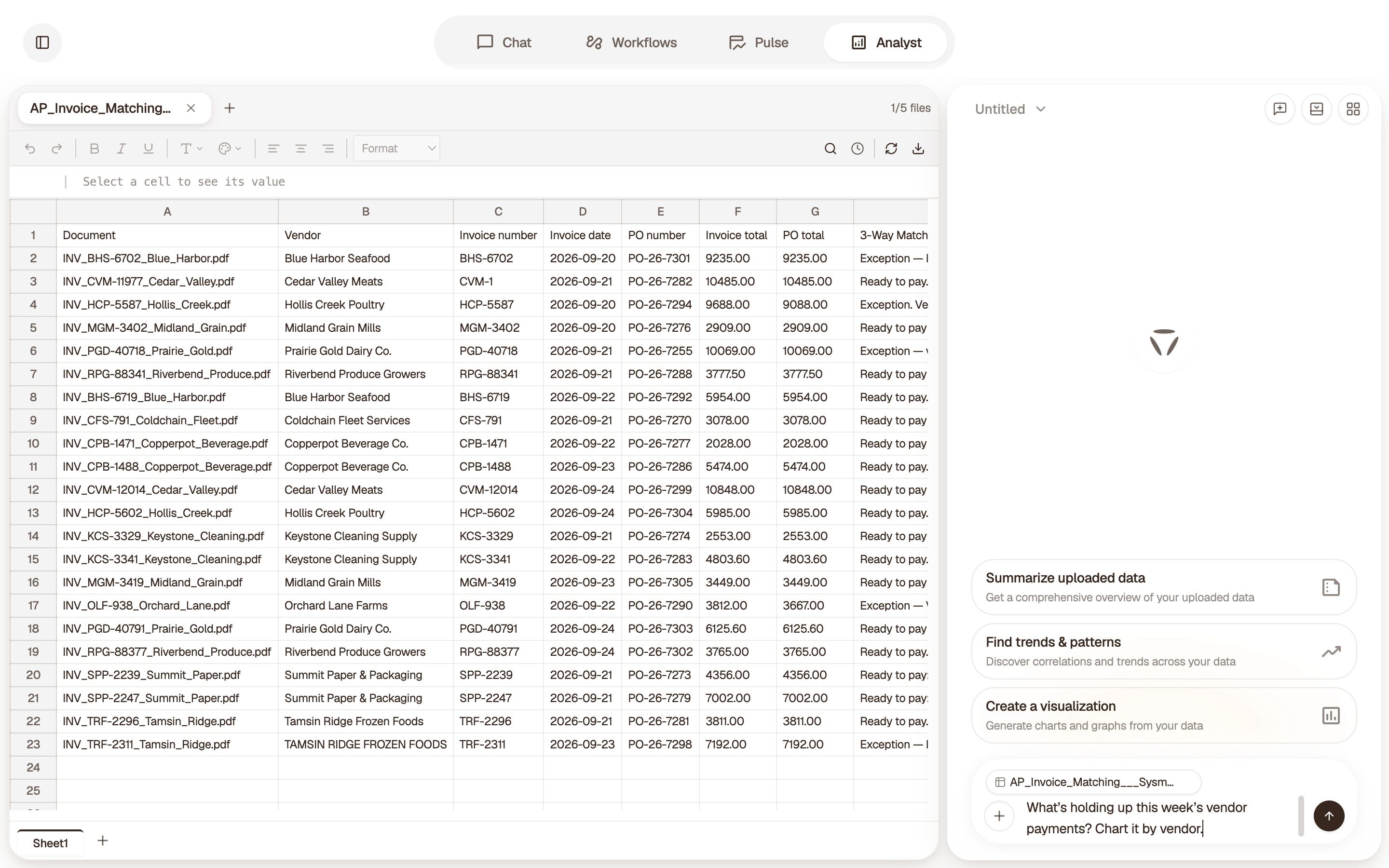The height and width of the screenshot is (868, 1389).
Task: Switch to the Pulse tab
Action: (759, 42)
